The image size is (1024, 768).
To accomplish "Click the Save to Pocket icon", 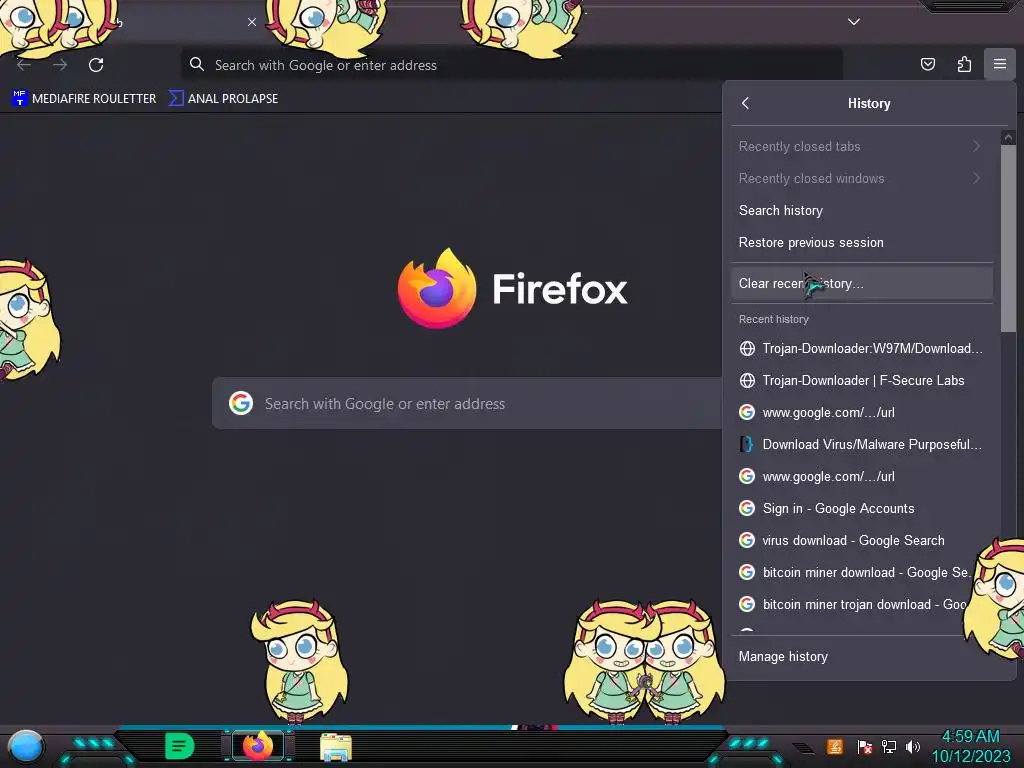I will point(927,64).
